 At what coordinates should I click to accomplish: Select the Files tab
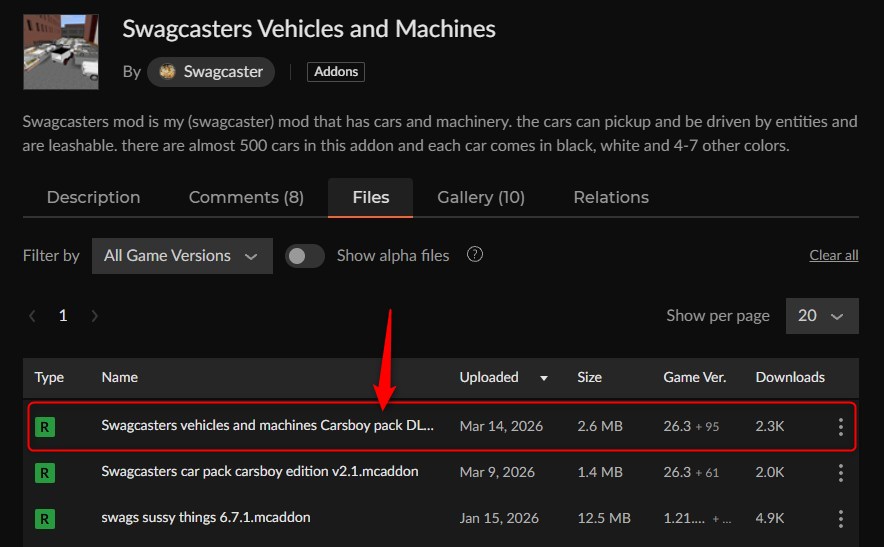[x=370, y=197]
